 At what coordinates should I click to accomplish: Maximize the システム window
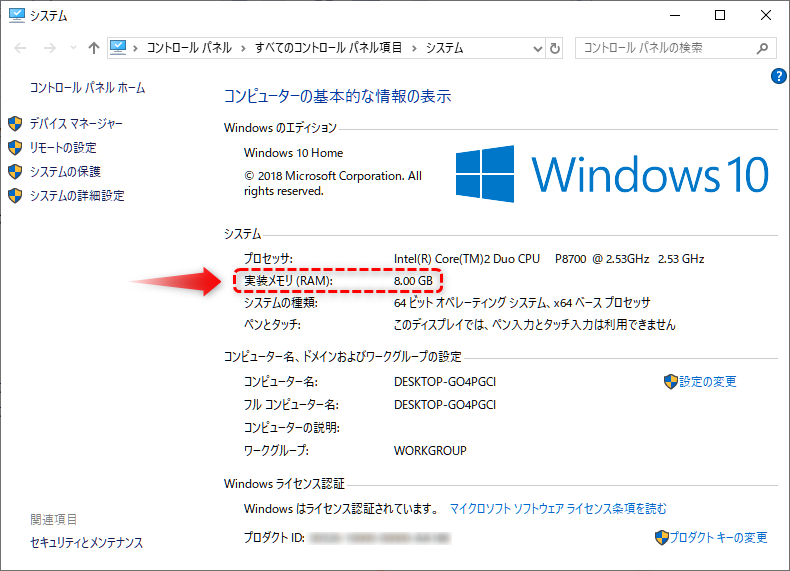pyautogui.click(x=720, y=15)
